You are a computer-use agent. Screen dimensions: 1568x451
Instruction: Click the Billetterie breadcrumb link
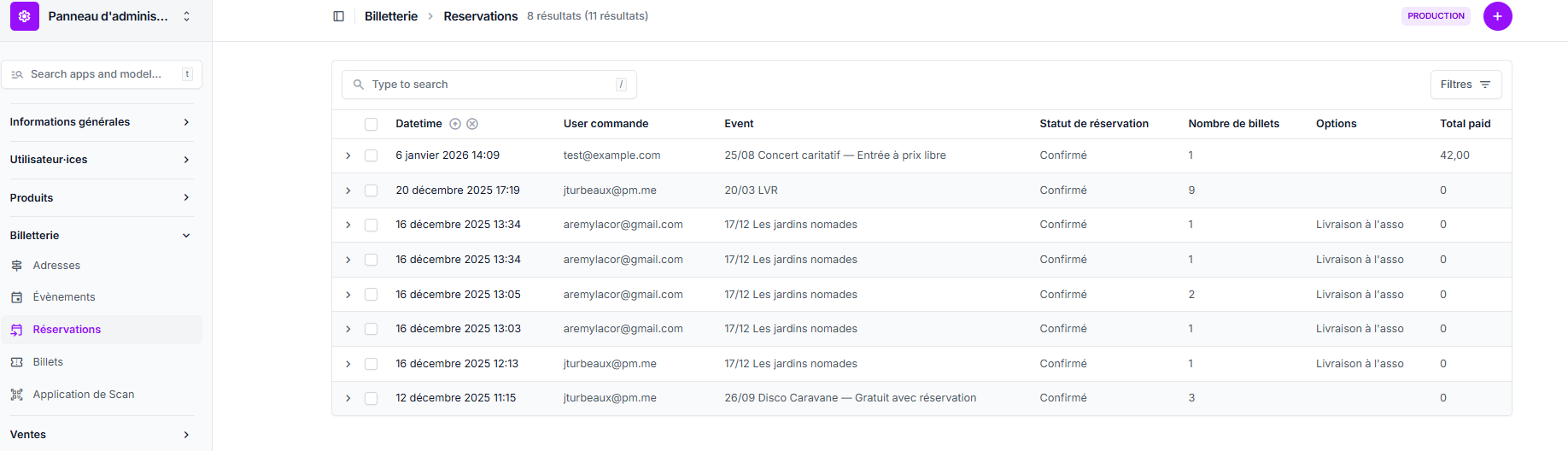[x=391, y=16]
